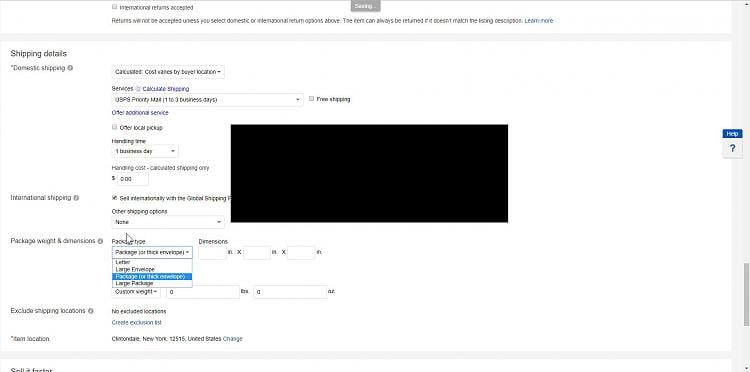The image size is (750, 372).
Task: Click the third dimensions input field
Action: 301,252
